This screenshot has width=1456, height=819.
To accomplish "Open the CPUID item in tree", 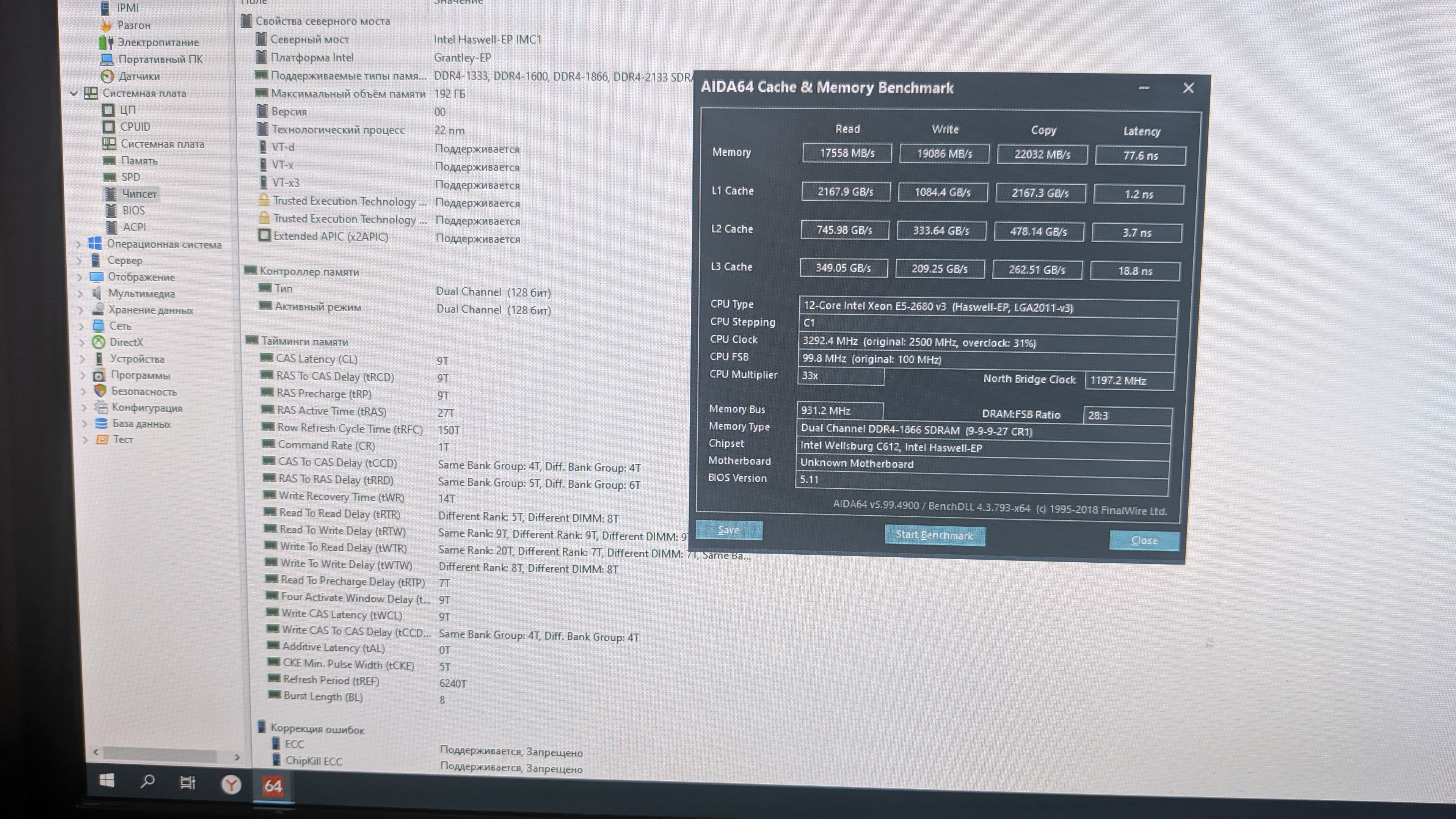I will pos(135,127).
